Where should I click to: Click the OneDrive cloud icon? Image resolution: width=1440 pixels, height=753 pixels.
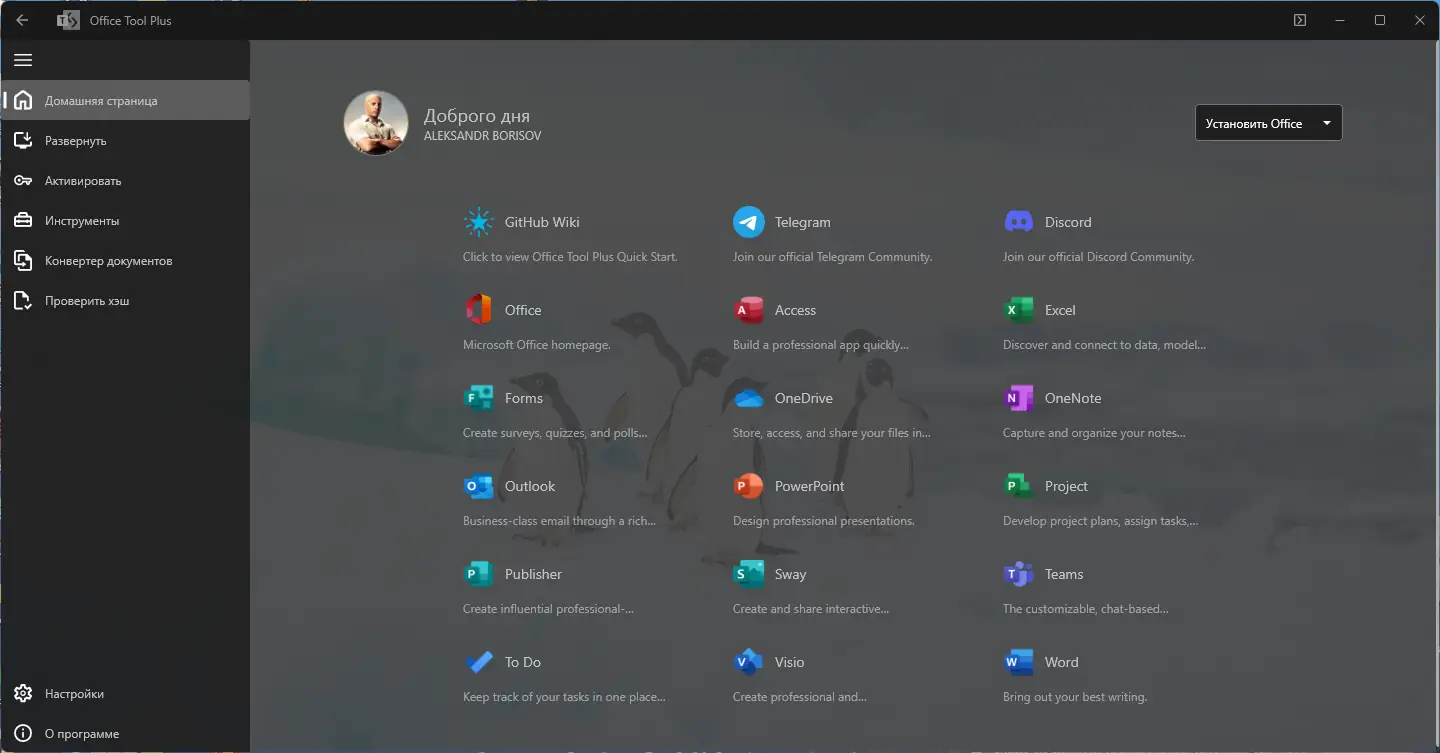(749, 398)
